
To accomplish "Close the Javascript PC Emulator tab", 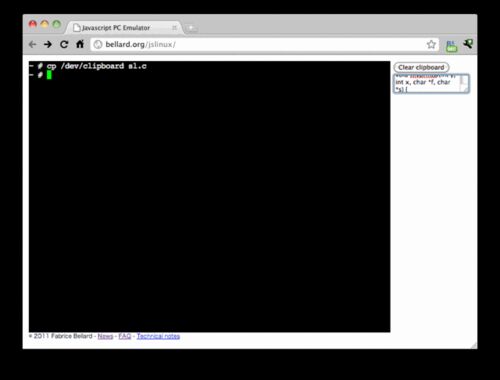I will 174,28.
